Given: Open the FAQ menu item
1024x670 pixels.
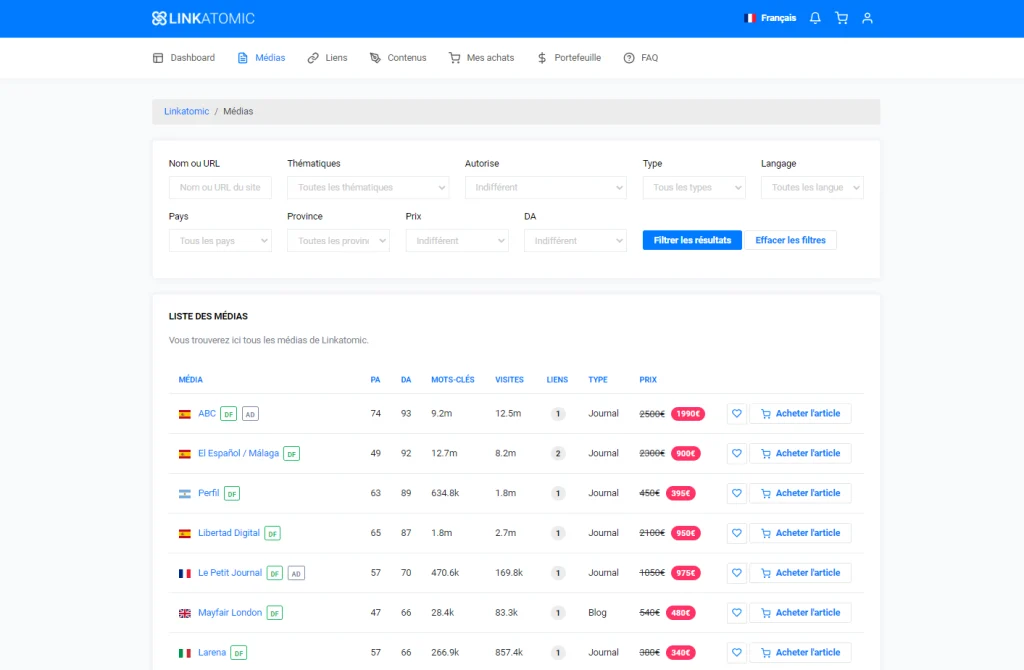Looking at the screenshot, I should coord(641,58).
